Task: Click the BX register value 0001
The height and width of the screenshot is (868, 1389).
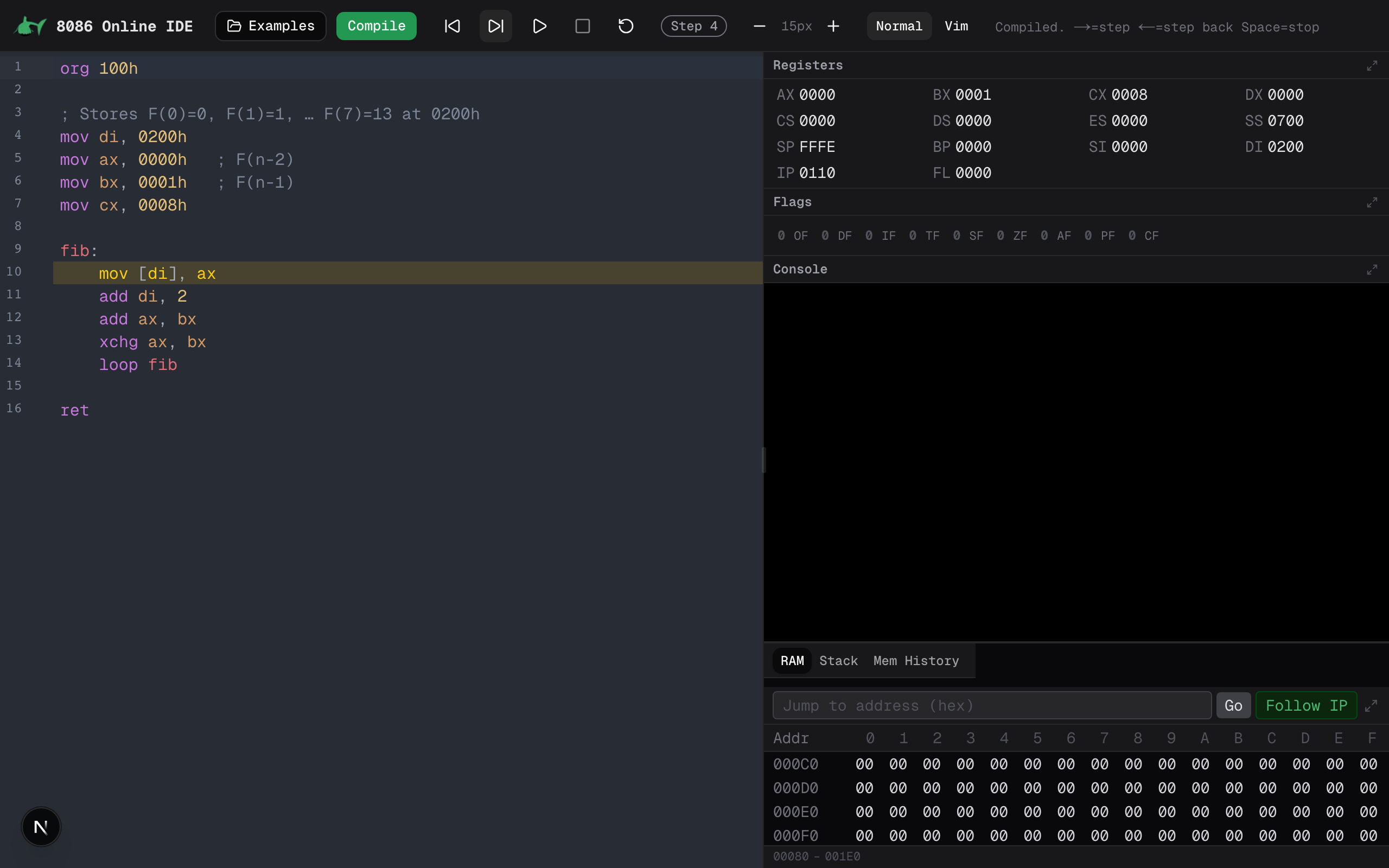Action: click(x=973, y=95)
